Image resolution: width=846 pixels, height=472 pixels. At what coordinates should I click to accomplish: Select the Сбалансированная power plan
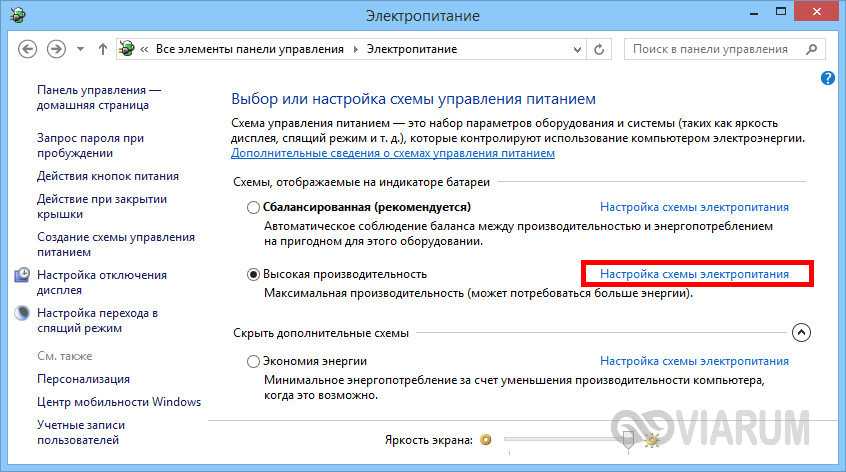253,207
